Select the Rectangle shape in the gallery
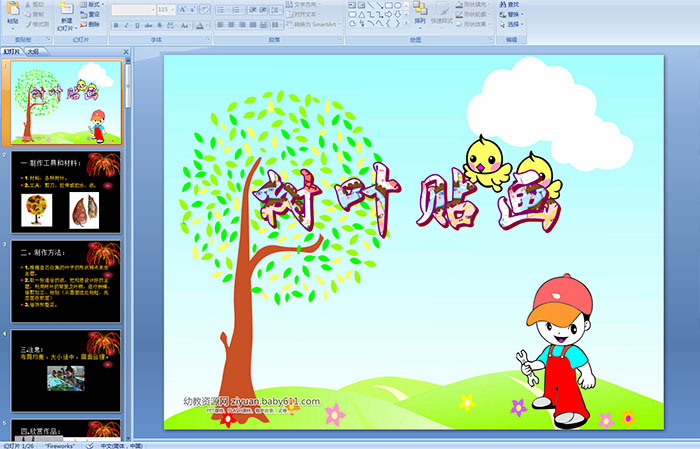Image resolution: width=700 pixels, height=449 pixels. [389, 6]
